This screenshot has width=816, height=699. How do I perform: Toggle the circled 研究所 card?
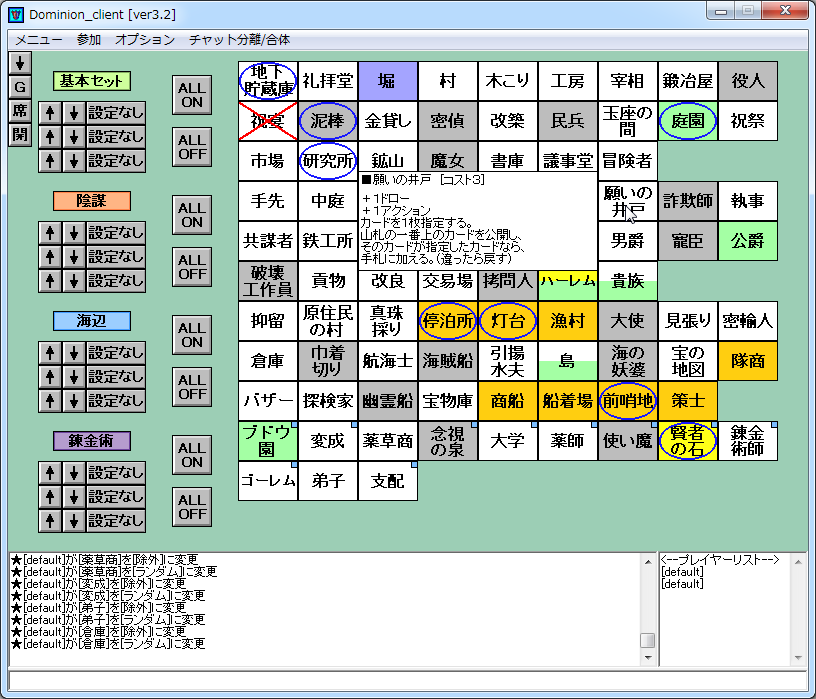(327, 161)
